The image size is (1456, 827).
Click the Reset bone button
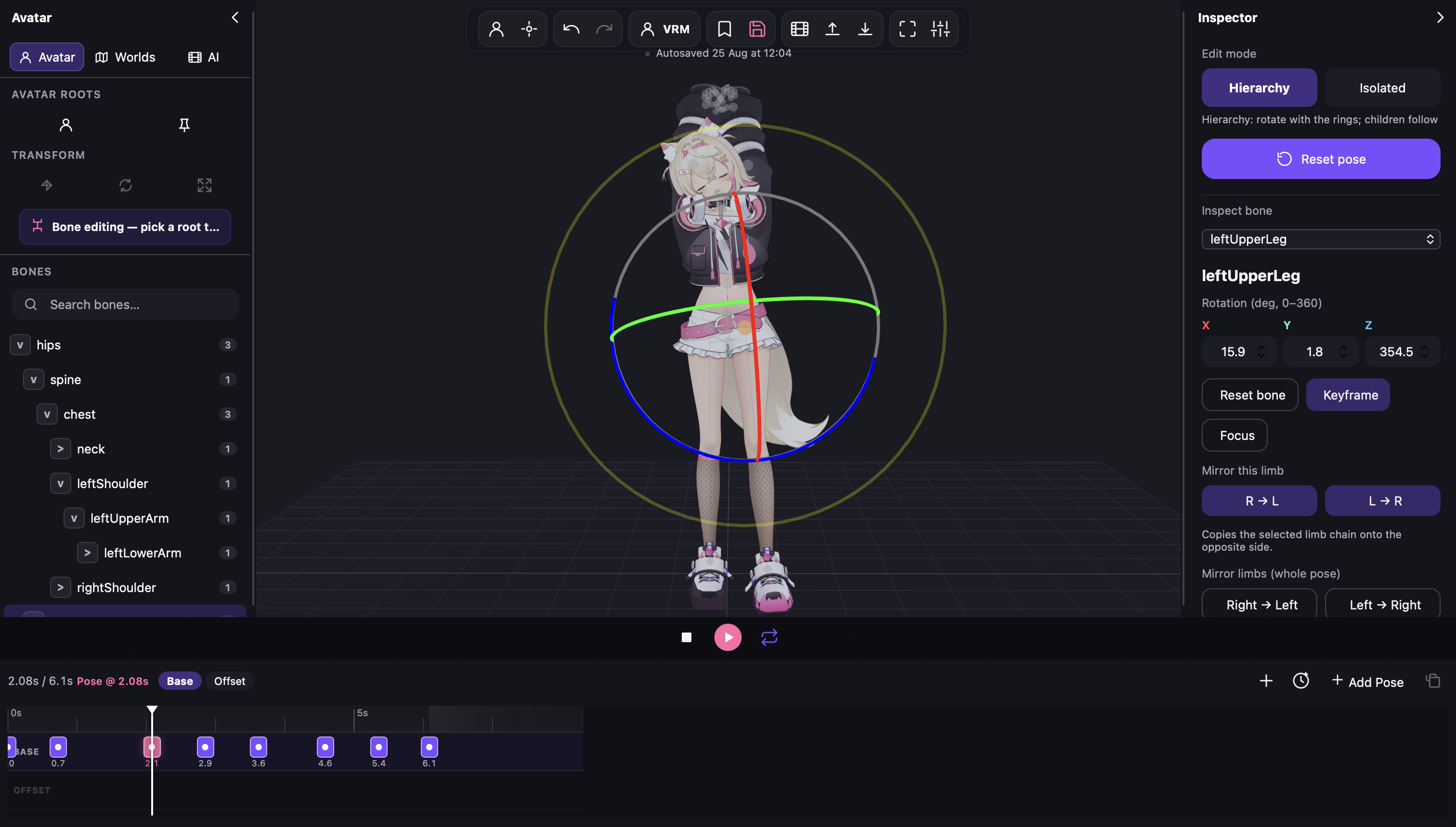(x=1249, y=395)
